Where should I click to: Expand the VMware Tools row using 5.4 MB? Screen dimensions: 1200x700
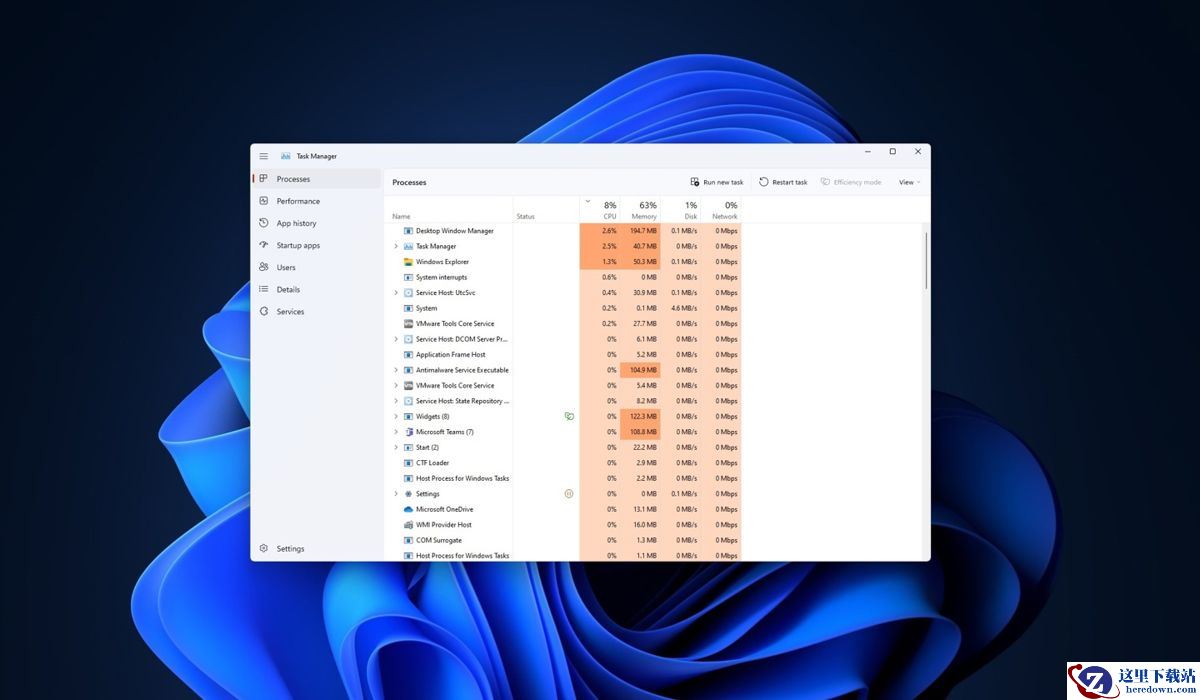coord(396,385)
